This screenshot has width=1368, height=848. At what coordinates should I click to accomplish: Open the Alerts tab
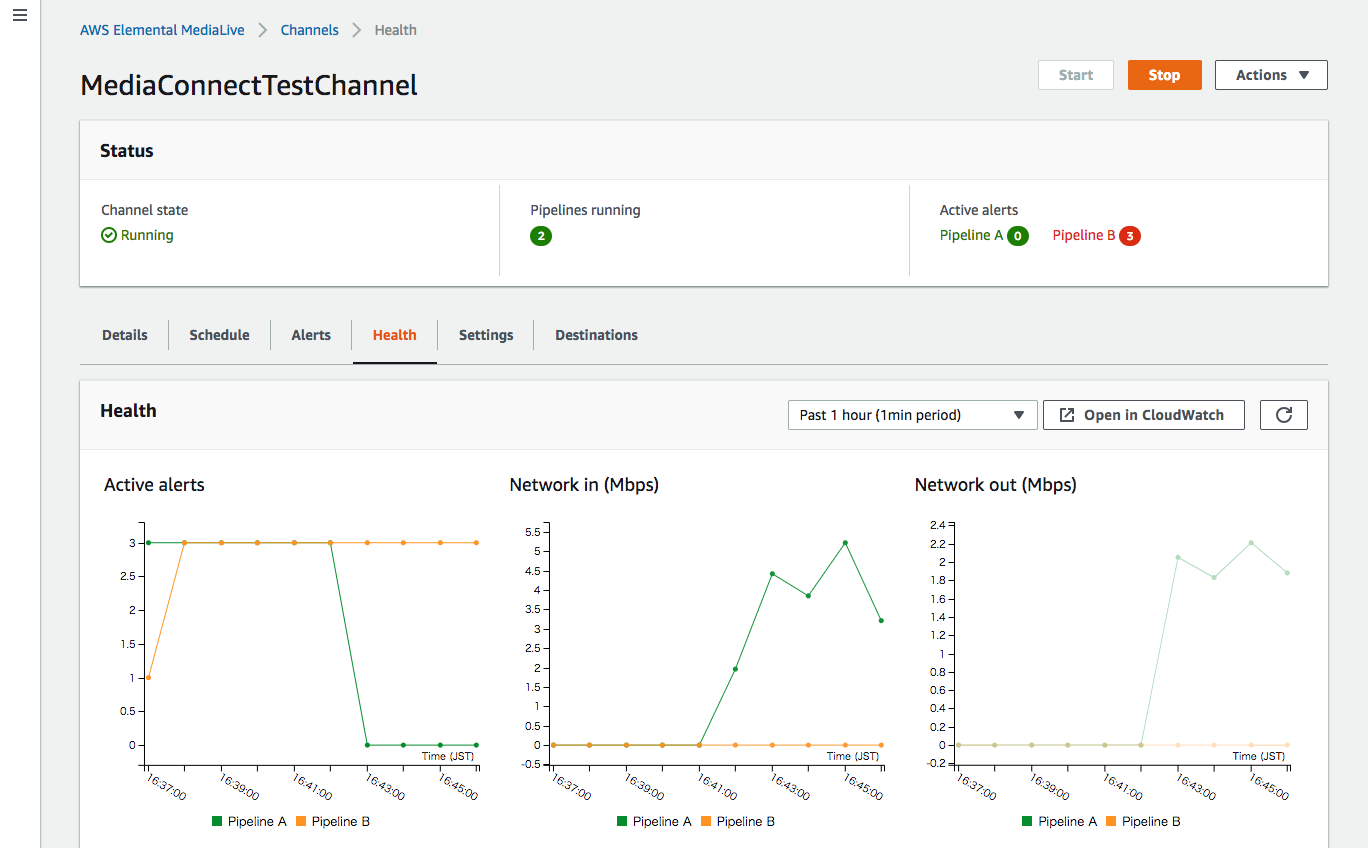[311, 335]
